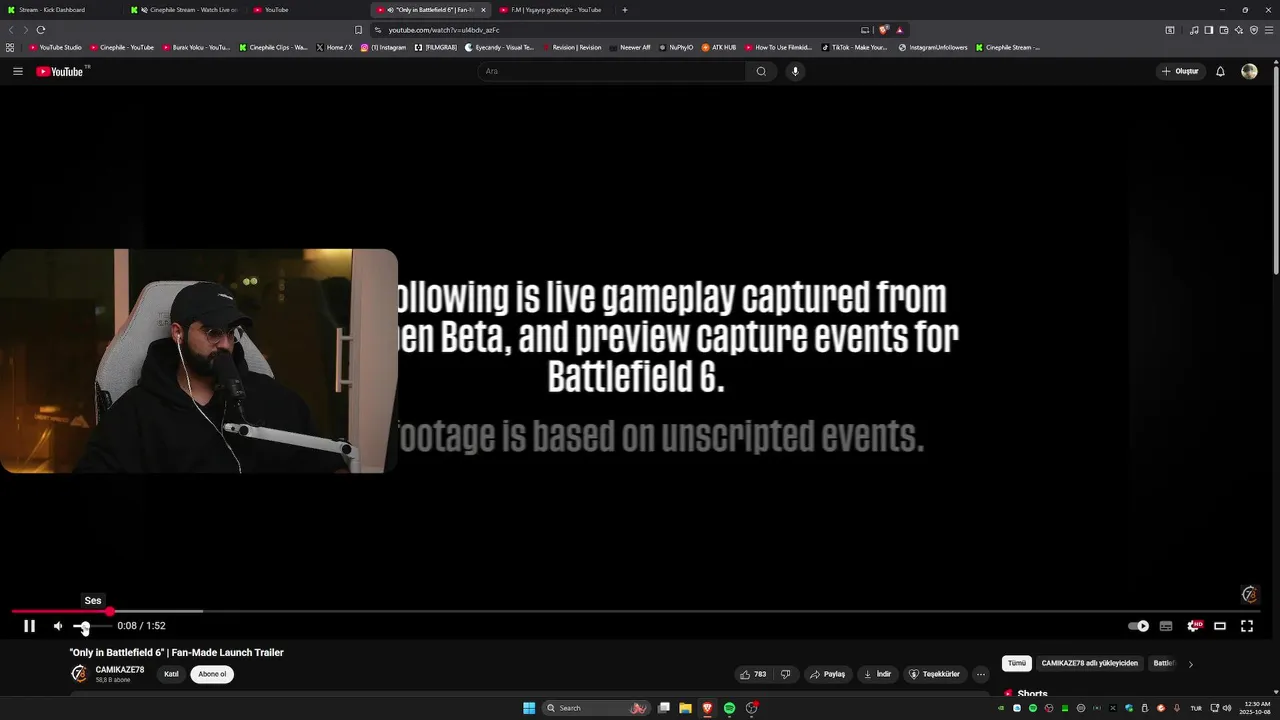This screenshot has height=720, width=1280.
Task: Show more filter chips with arrow
Action: pyautogui.click(x=1190, y=664)
